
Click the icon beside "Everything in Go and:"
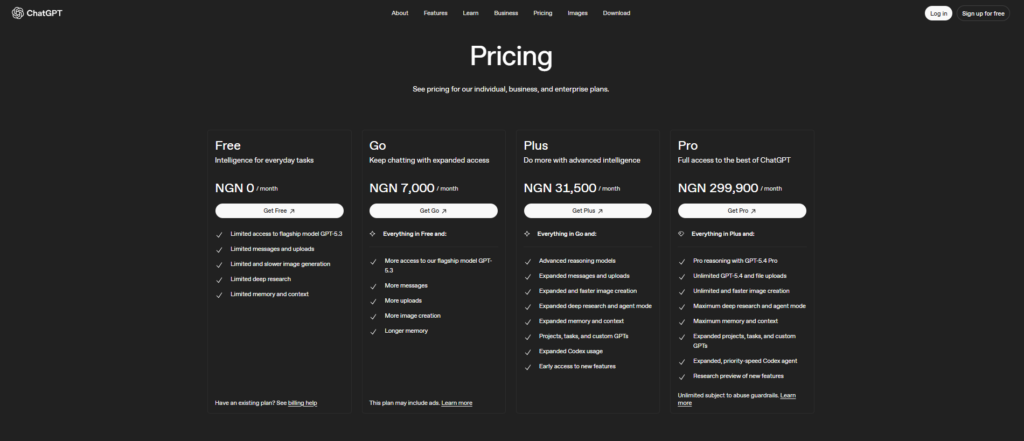tap(527, 233)
